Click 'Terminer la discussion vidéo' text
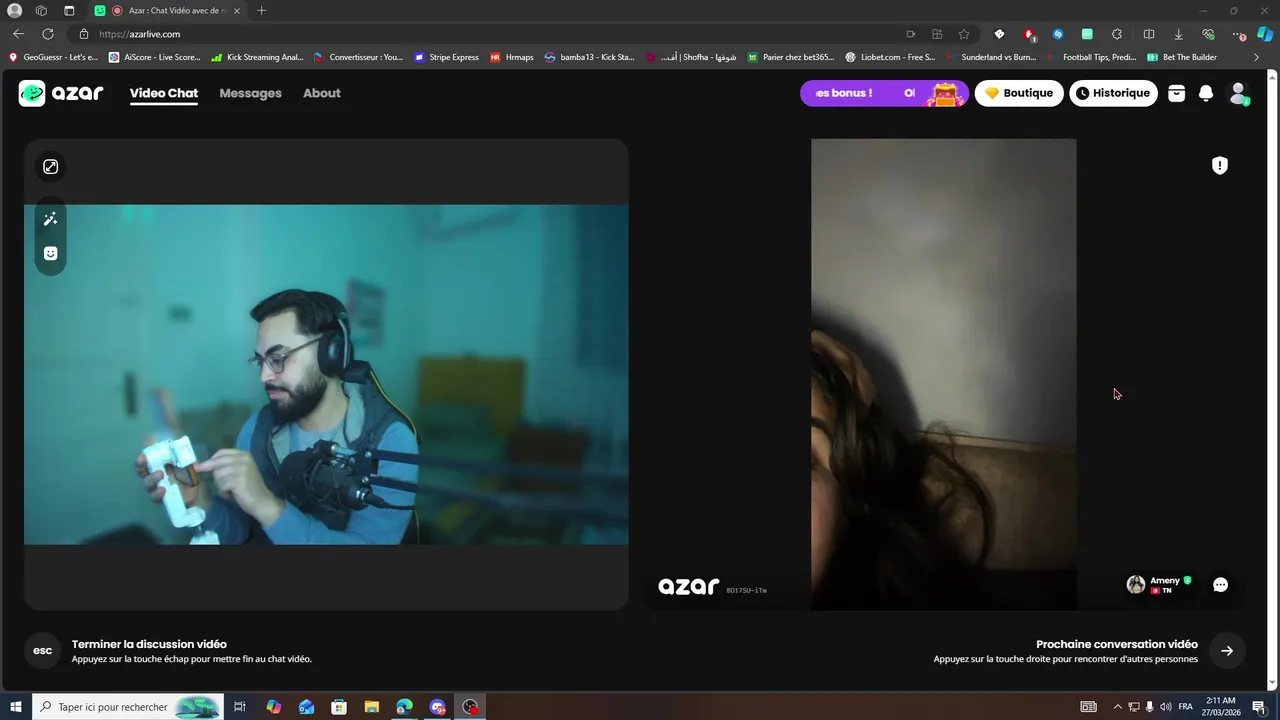Image resolution: width=1280 pixels, height=720 pixels. [149, 644]
